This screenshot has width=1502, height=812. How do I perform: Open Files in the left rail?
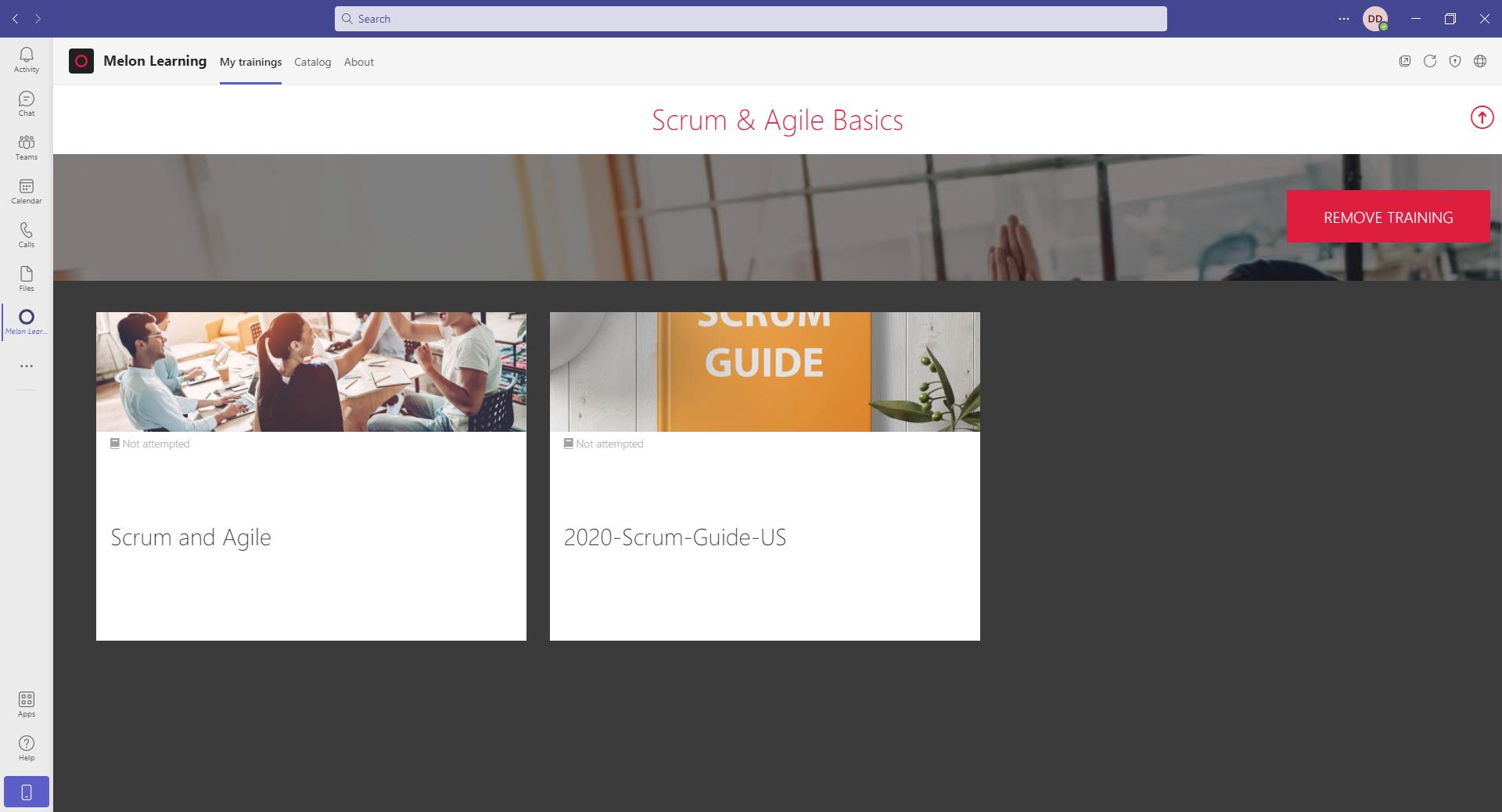[x=26, y=278]
